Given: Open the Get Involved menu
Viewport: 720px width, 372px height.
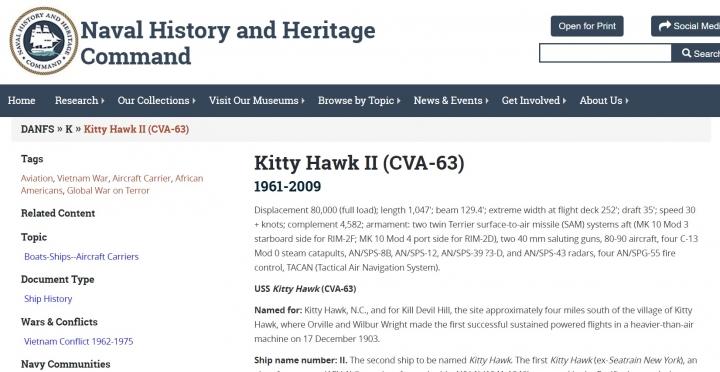Looking at the screenshot, I should coord(534,101).
